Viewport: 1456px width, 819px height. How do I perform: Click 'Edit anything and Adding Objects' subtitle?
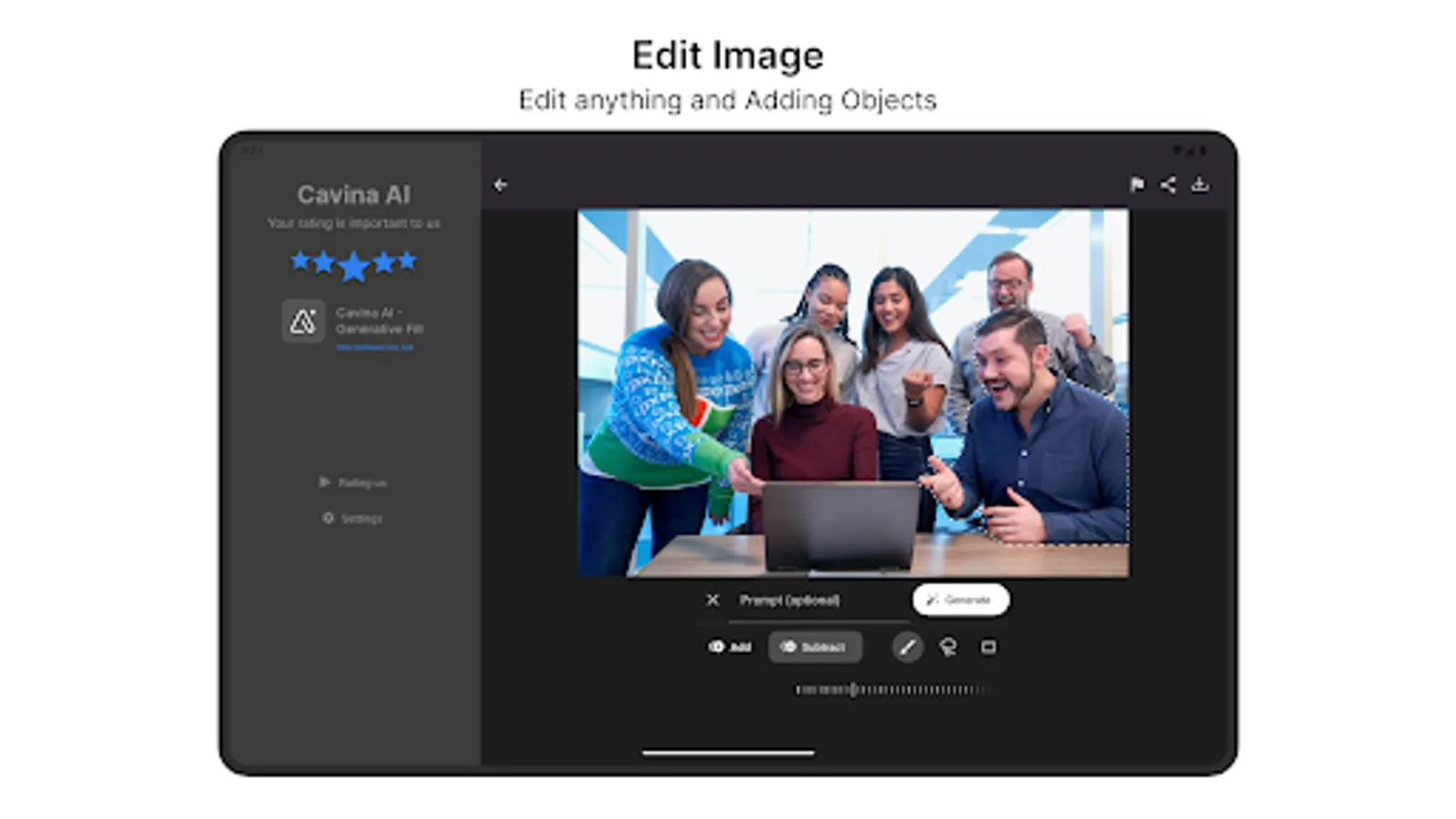tap(728, 100)
